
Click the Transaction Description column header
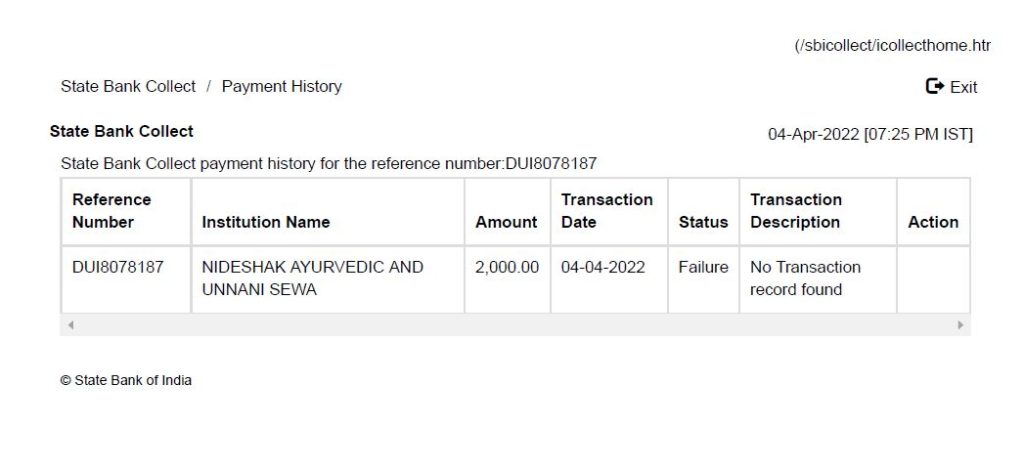point(796,211)
